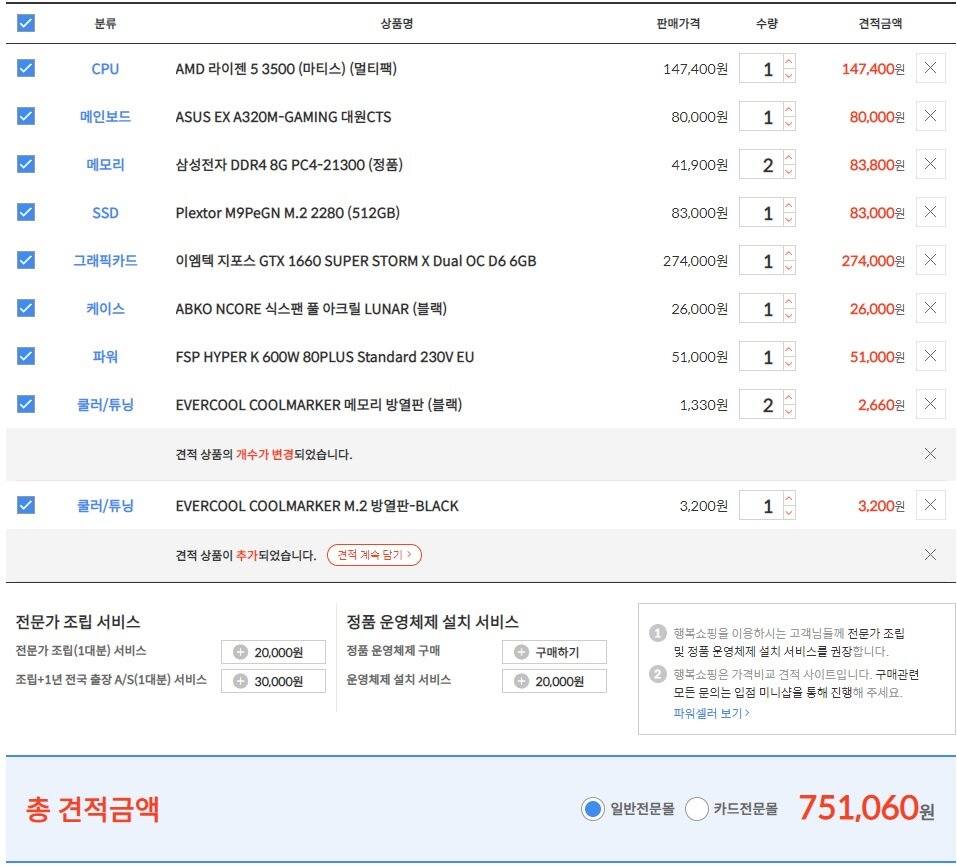The width and height of the screenshot is (957, 866).
Task: Open product ASUS EX A320M-GAMING 대원CTS
Action: tap(283, 117)
